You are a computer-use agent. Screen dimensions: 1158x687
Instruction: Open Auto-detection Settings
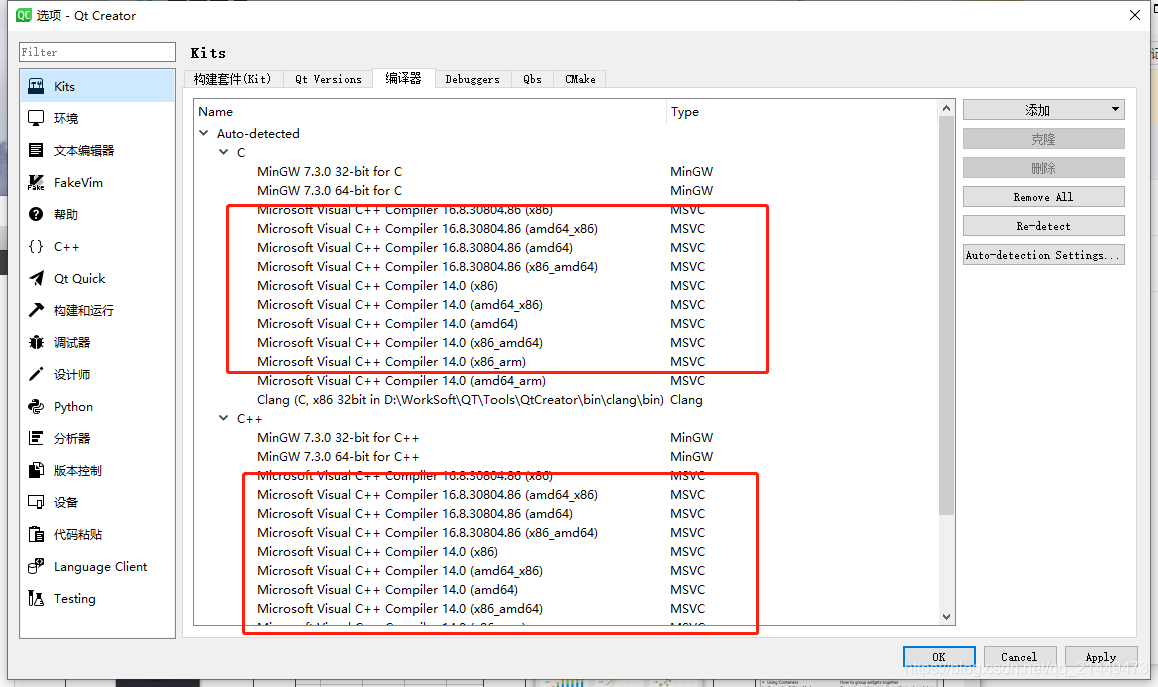click(1044, 255)
